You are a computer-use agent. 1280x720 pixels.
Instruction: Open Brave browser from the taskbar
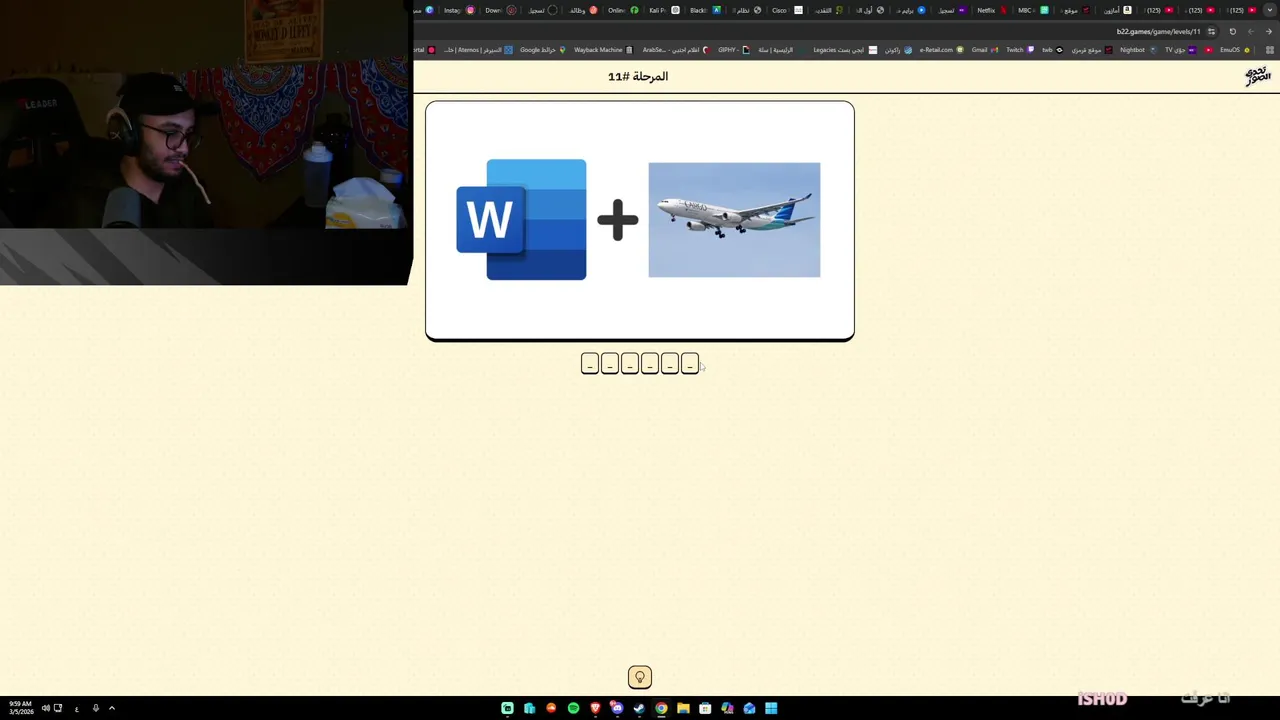pos(595,708)
